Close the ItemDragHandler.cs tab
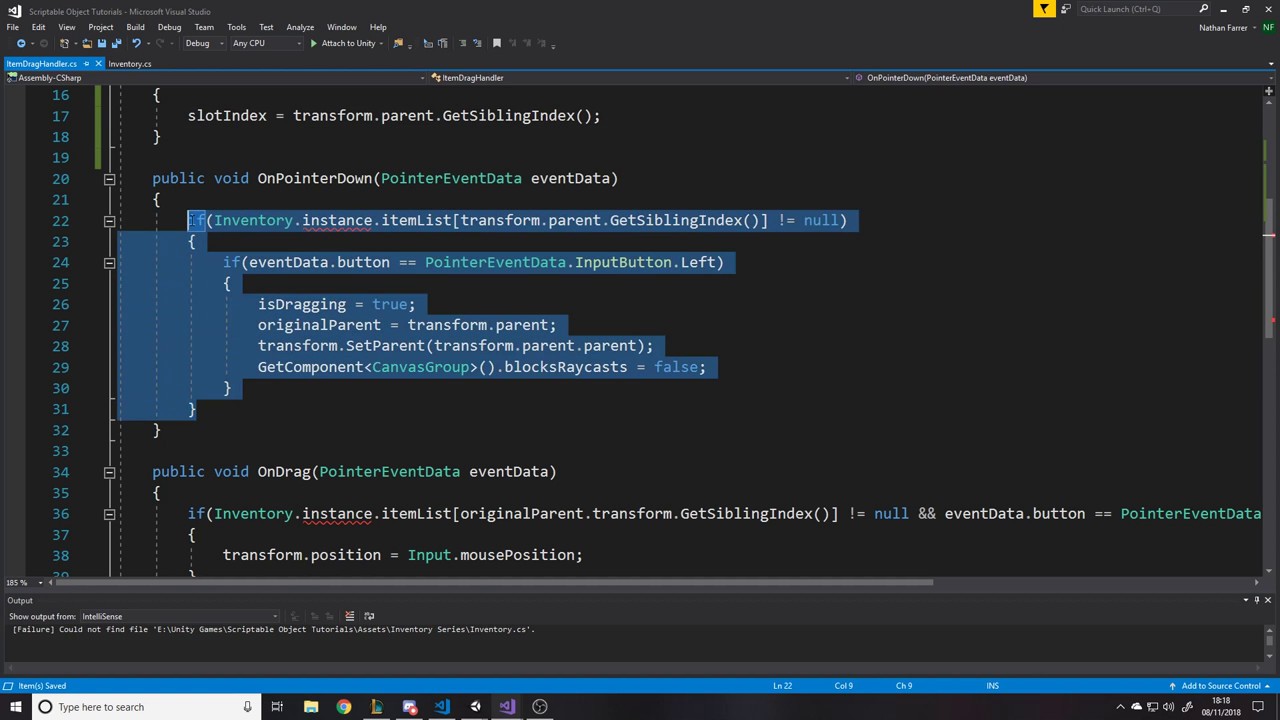1280x720 pixels. 98,64
